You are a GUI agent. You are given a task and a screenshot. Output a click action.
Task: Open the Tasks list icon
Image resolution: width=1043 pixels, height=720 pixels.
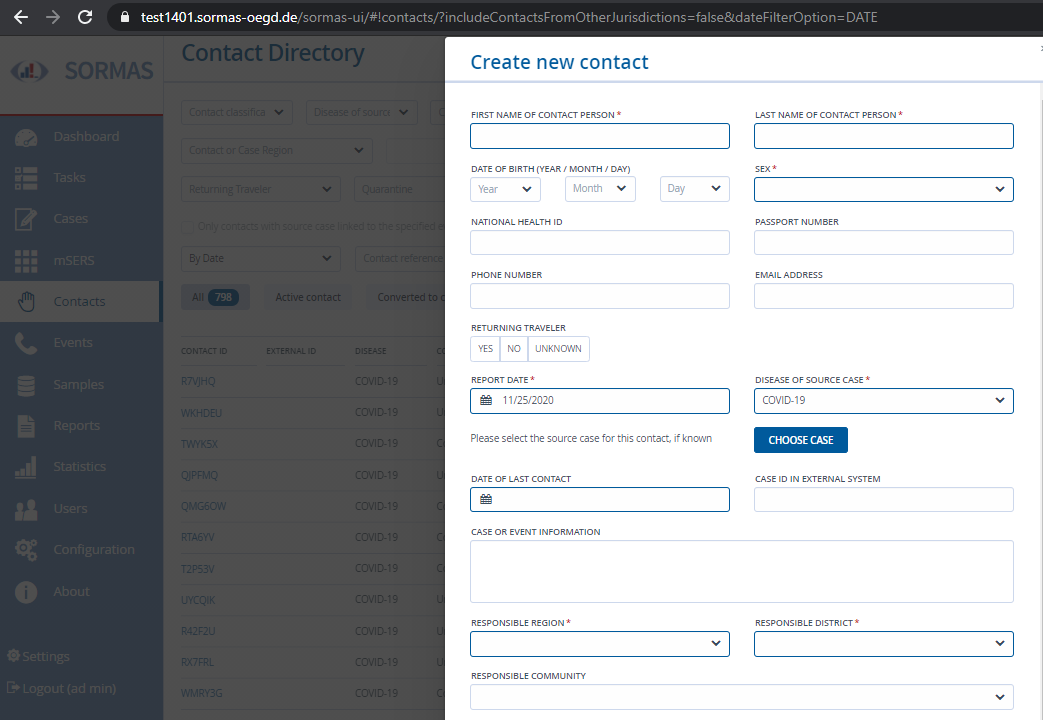pyautogui.click(x=26, y=178)
